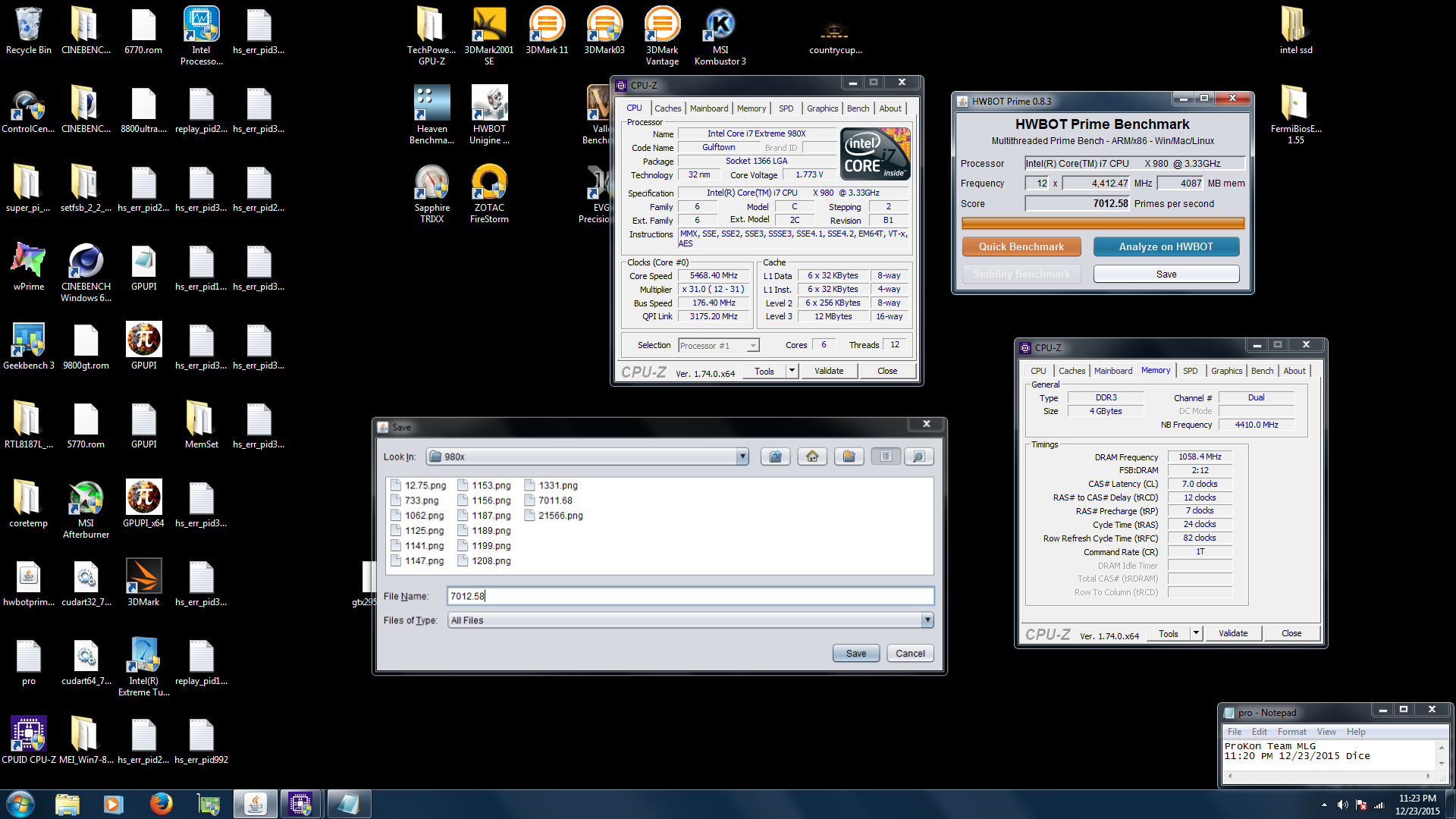Open volume control in system tray
This screenshot has width=1456, height=819.
tap(1342, 805)
